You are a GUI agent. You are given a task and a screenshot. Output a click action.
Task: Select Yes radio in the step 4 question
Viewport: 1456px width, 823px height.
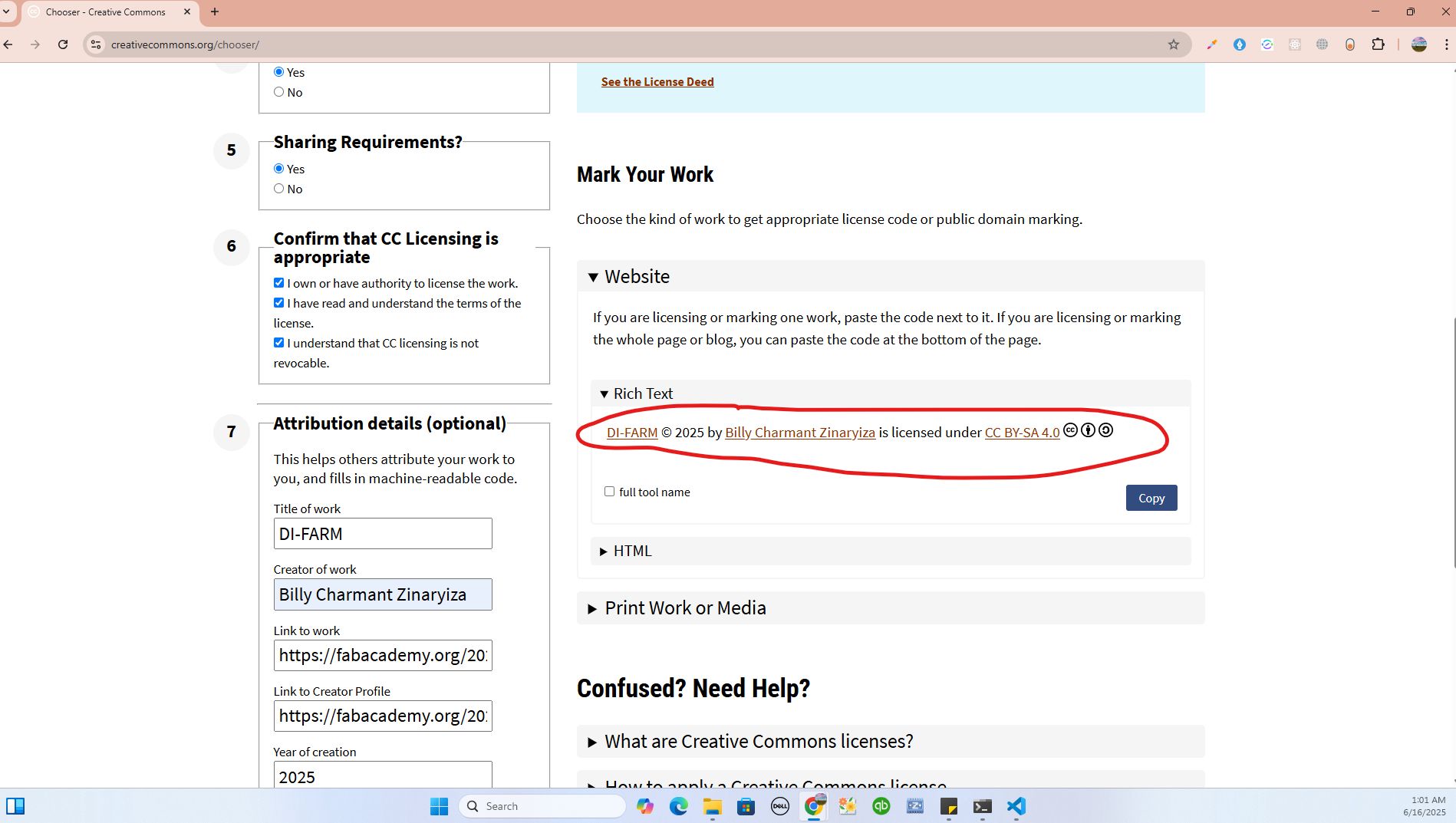(x=278, y=72)
